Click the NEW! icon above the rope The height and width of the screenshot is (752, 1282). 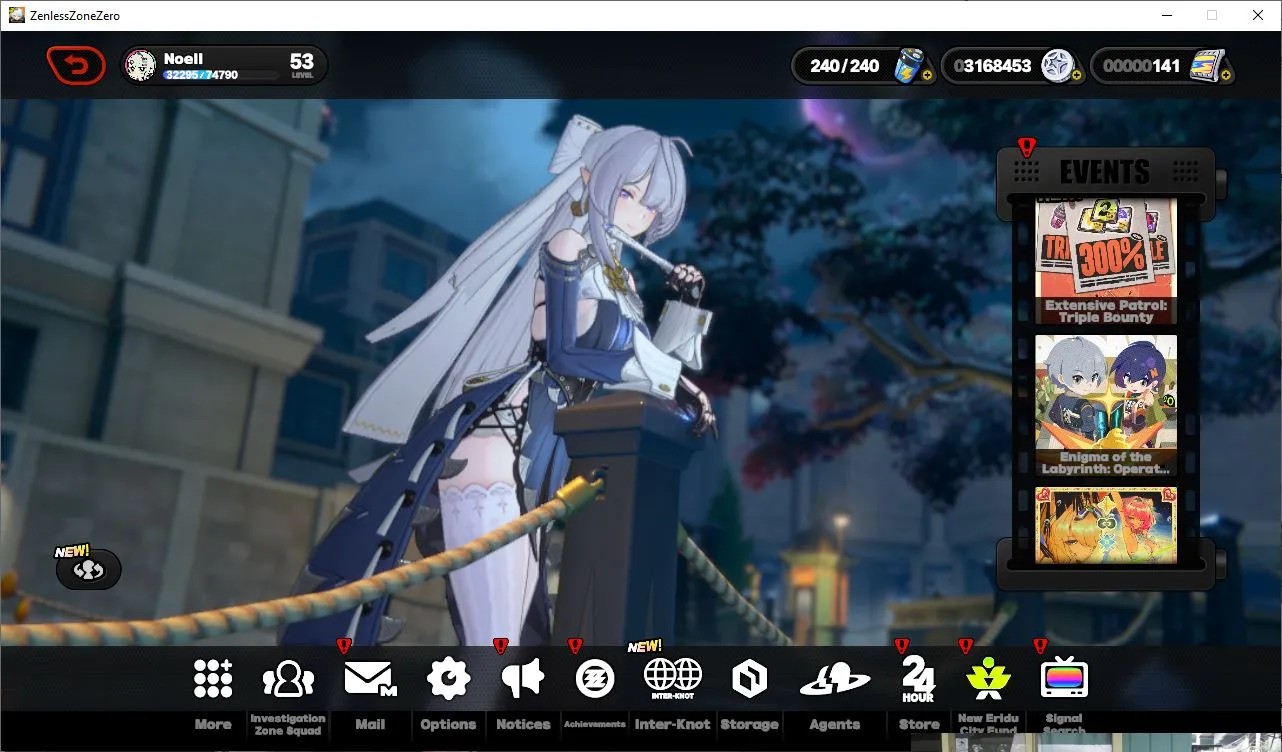(x=89, y=569)
